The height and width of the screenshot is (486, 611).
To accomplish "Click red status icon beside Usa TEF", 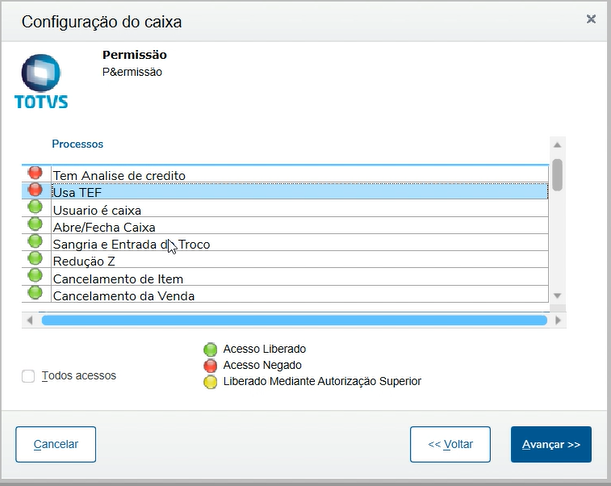I will [35, 191].
